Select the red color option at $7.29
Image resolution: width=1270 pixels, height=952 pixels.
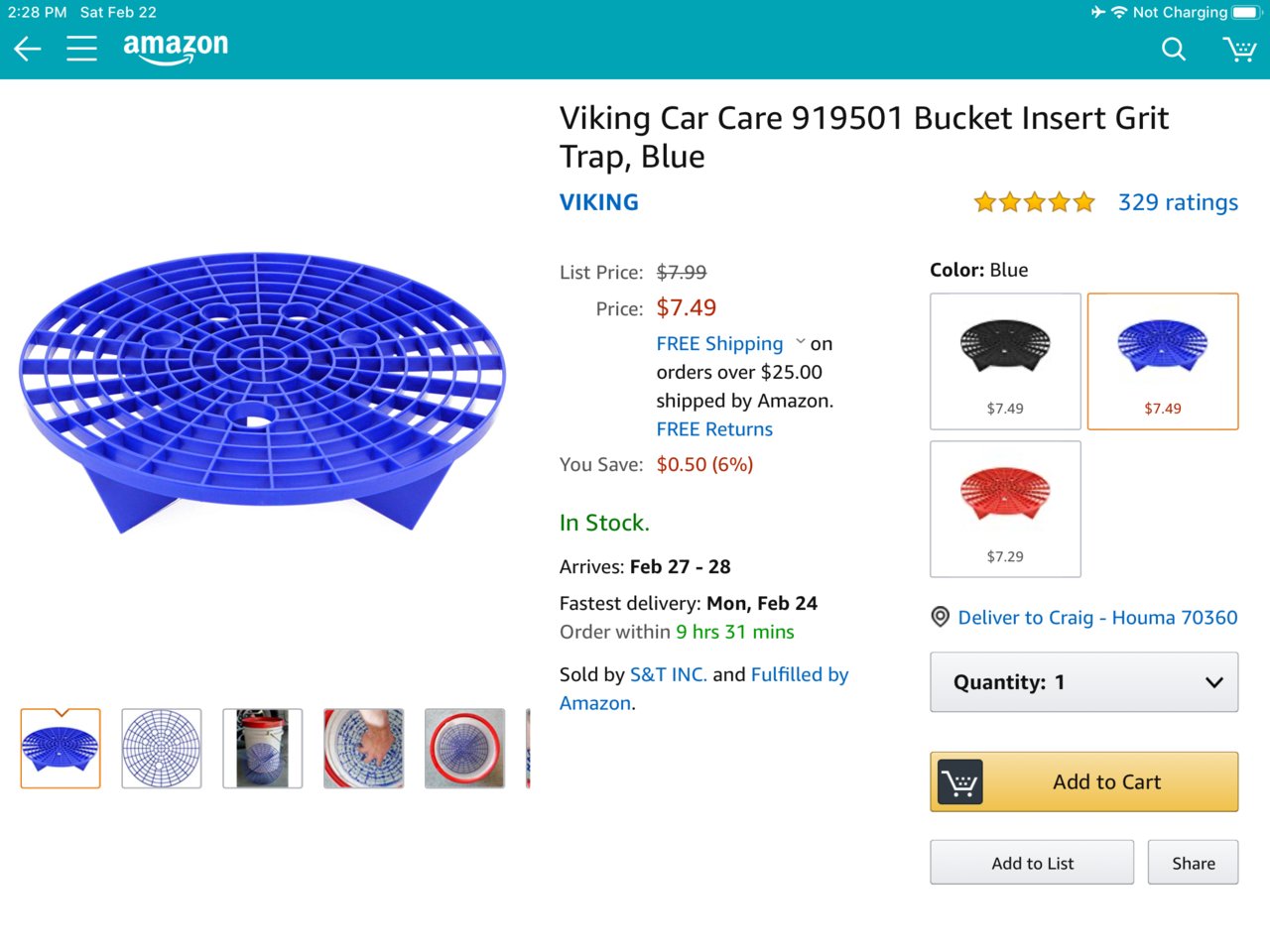point(1005,509)
